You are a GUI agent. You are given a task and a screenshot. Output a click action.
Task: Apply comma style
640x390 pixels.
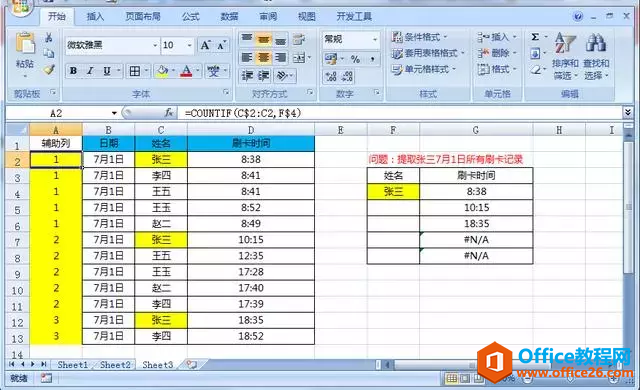pyautogui.click(x=373, y=59)
